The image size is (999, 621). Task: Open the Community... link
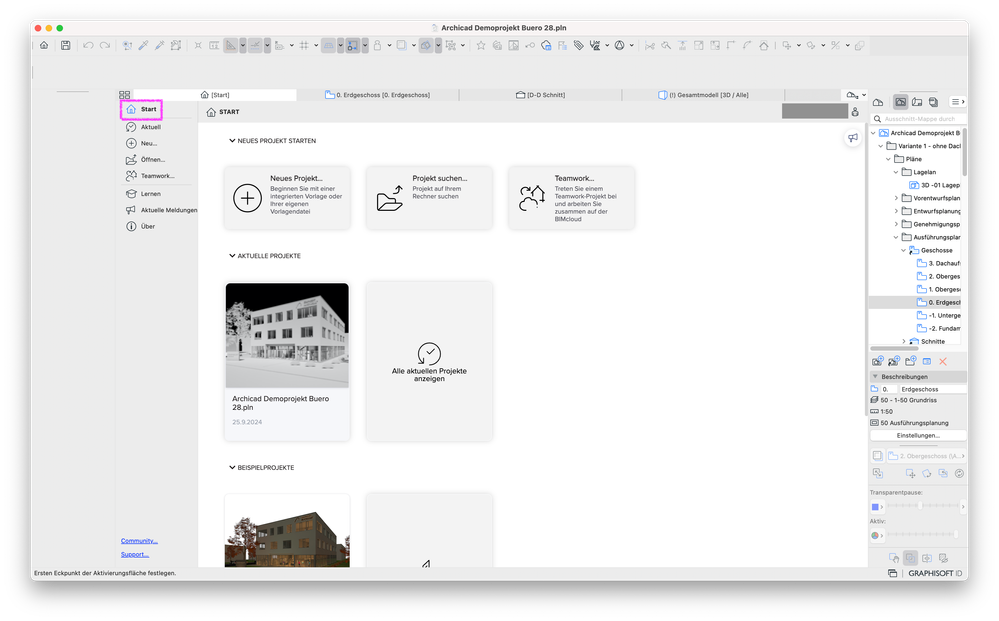139,541
